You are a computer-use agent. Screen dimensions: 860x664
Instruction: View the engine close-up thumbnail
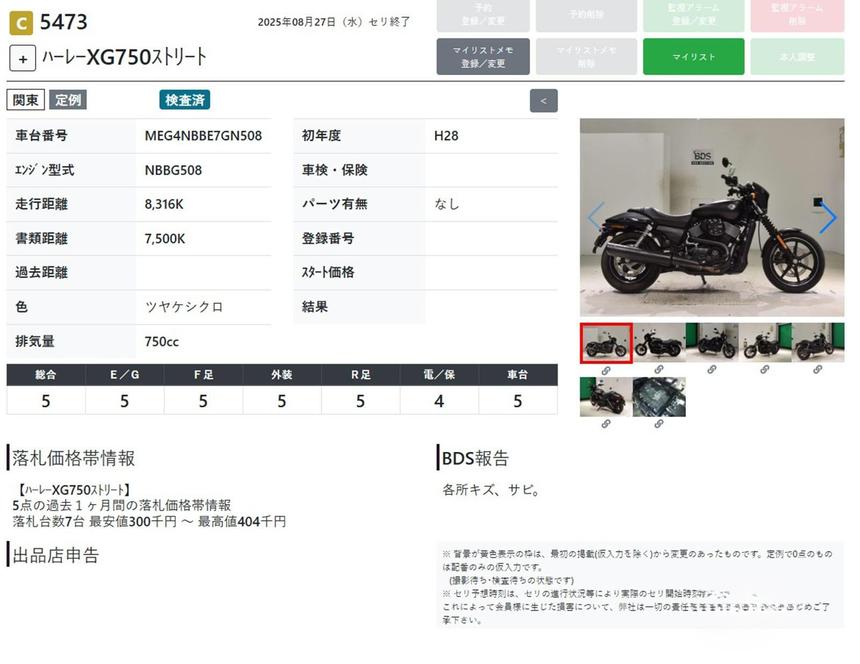coord(659,396)
